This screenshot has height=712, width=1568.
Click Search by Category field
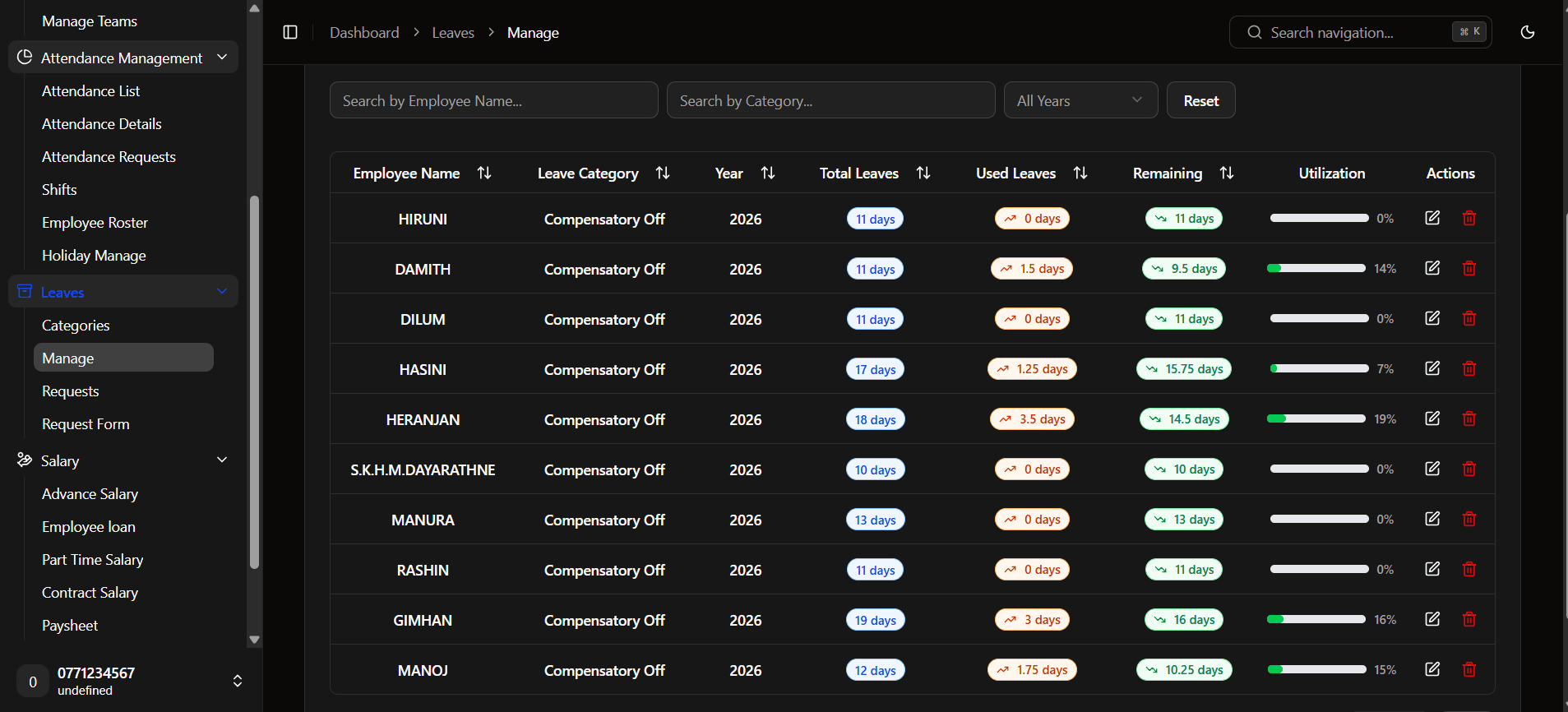[831, 100]
